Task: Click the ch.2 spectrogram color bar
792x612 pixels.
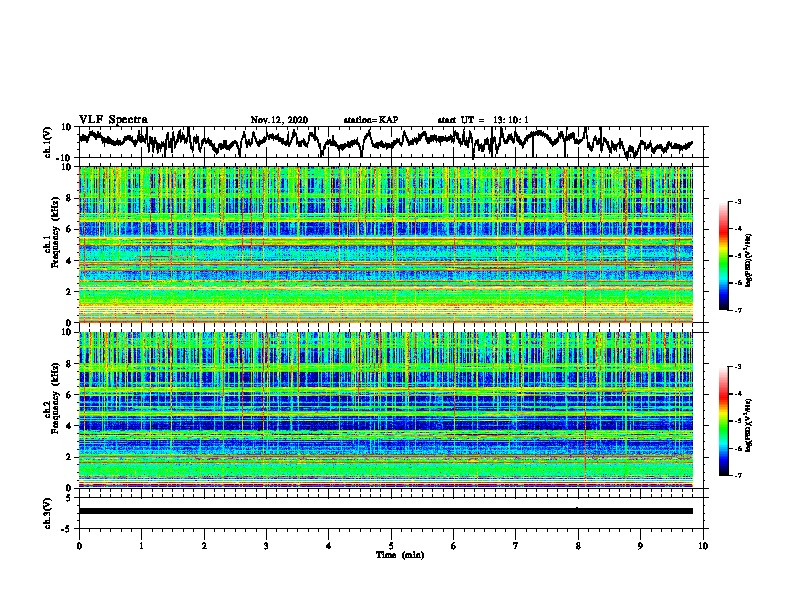Action: (723, 421)
